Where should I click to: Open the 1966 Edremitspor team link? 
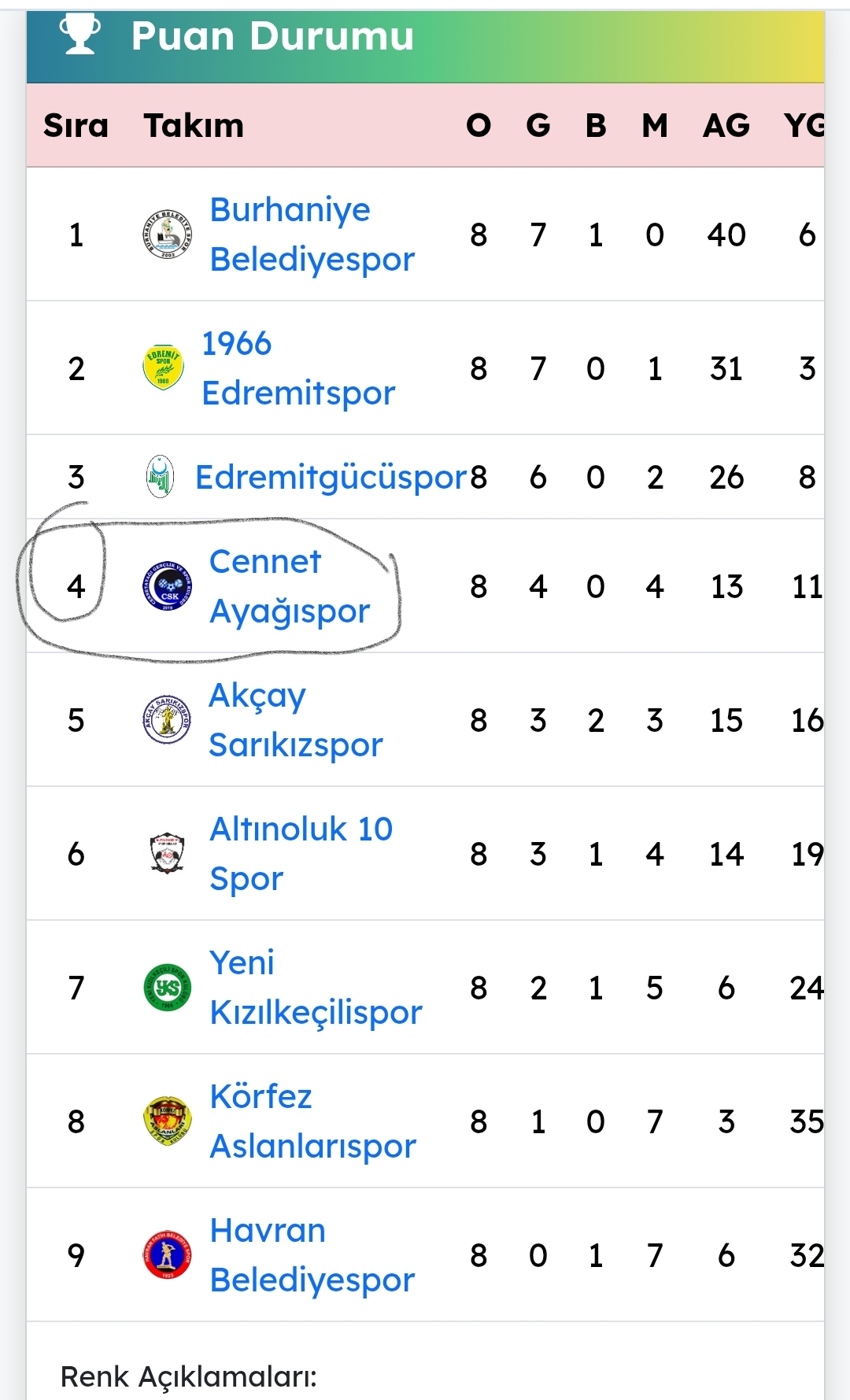click(x=298, y=368)
